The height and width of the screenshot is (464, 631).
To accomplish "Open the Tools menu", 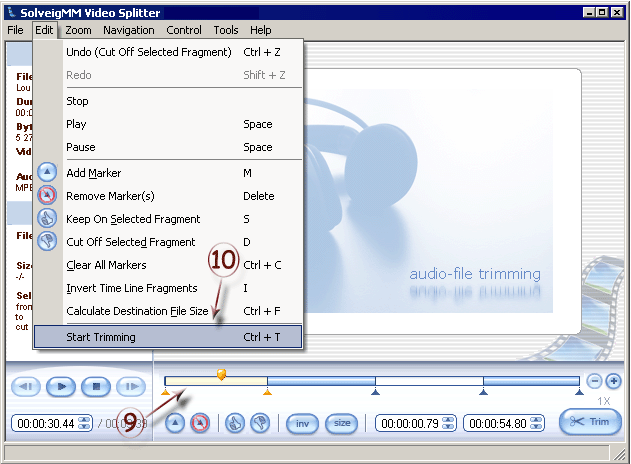I will click(226, 30).
